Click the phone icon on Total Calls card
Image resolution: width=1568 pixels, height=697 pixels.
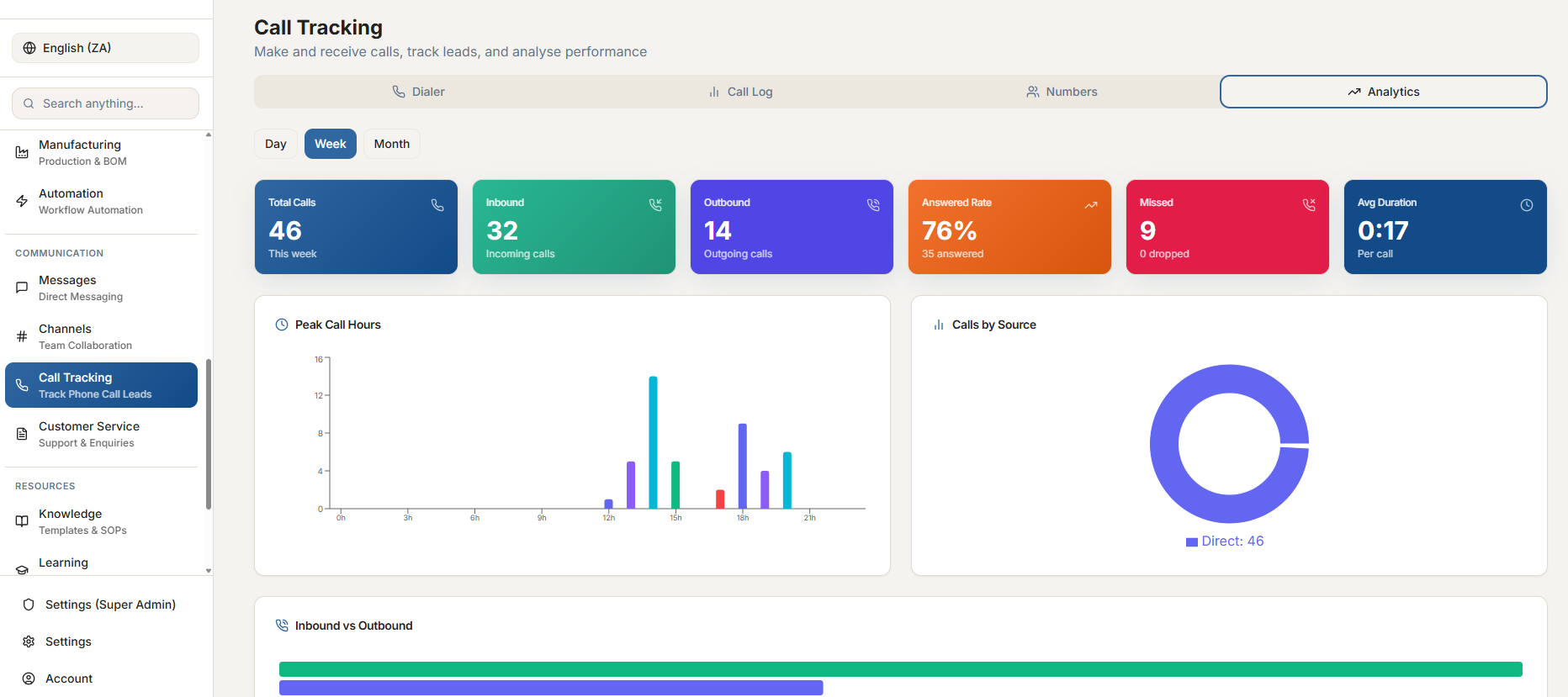(437, 205)
